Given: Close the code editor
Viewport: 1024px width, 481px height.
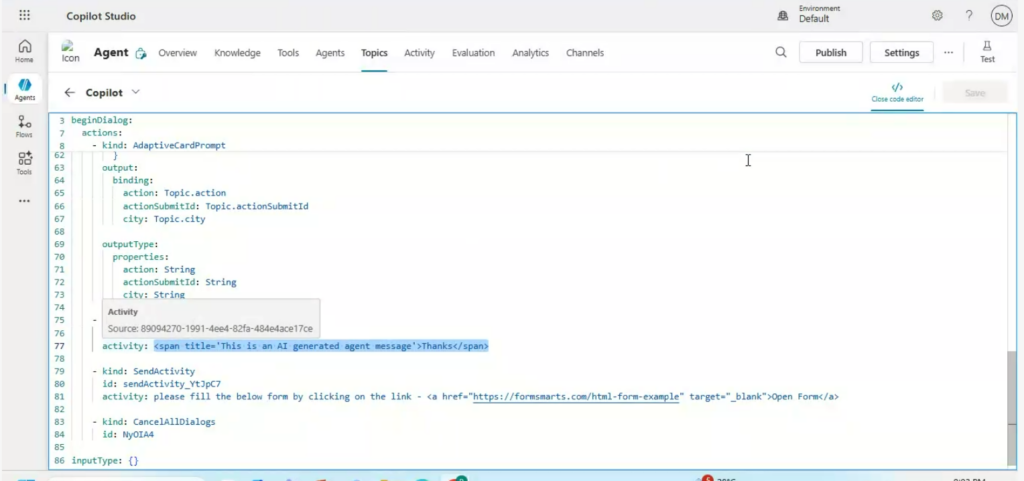Looking at the screenshot, I should 897,93.
